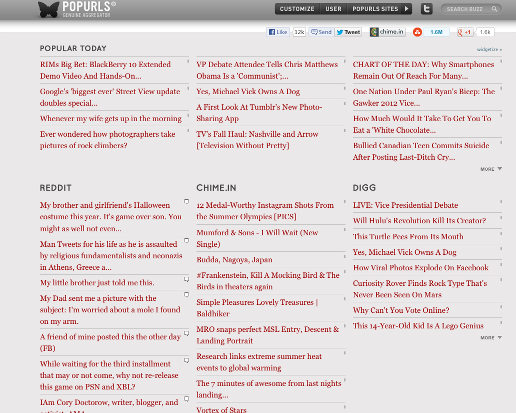Open First Look At Tumblr's app link

pyautogui.click(x=259, y=113)
